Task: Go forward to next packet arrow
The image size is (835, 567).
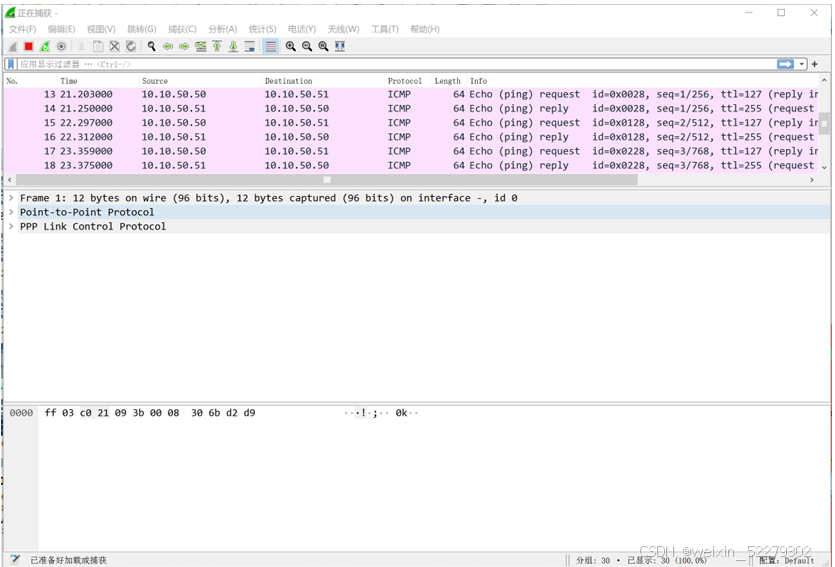Action: 184,46
